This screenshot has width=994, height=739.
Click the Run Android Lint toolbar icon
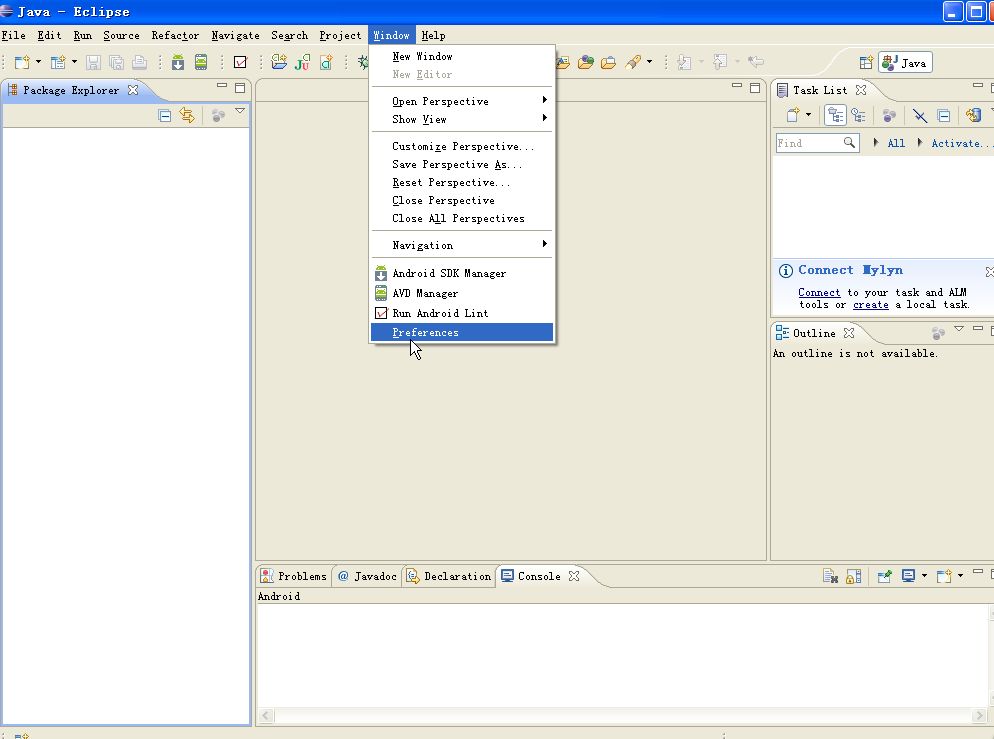tap(240, 62)
